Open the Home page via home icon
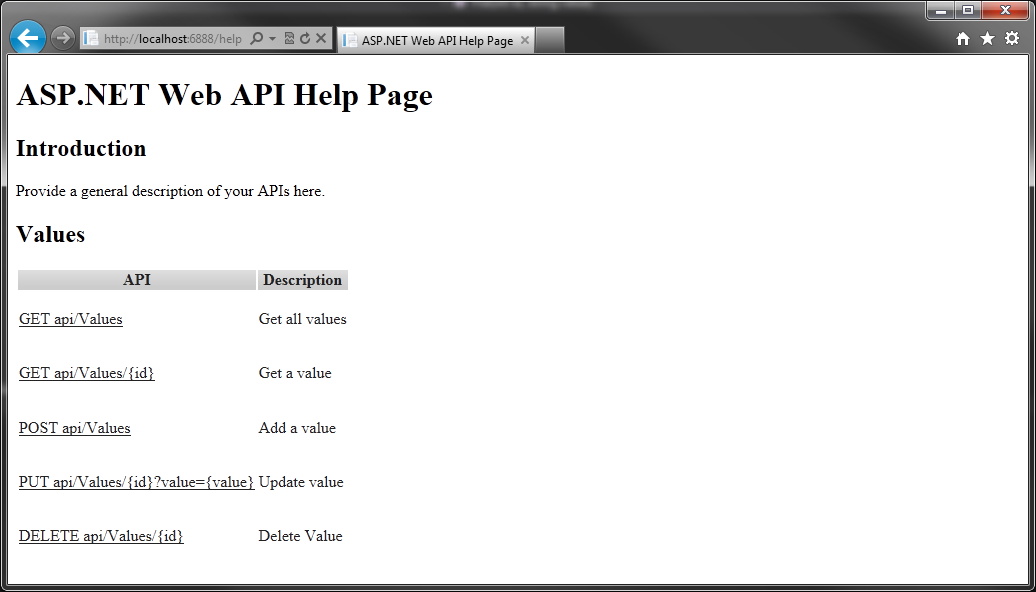The image size is (1036, 592). point(962,37)
